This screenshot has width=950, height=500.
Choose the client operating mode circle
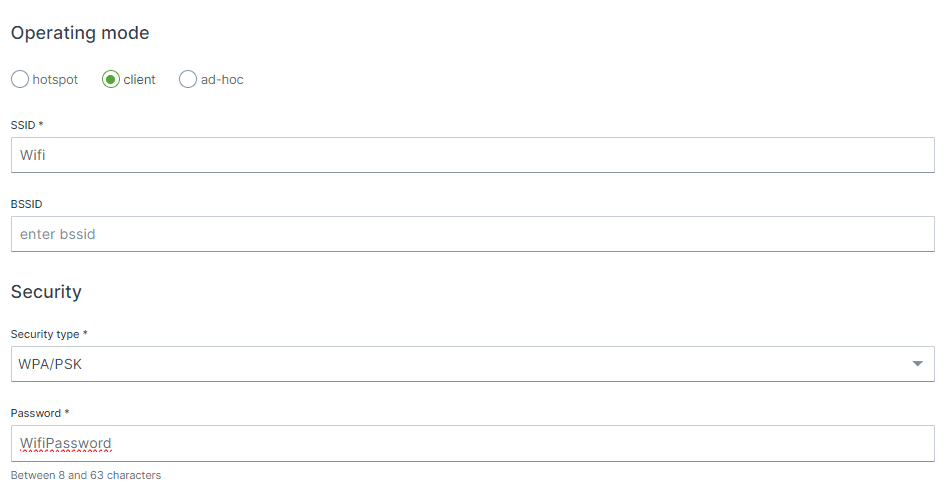click(111, 80)
